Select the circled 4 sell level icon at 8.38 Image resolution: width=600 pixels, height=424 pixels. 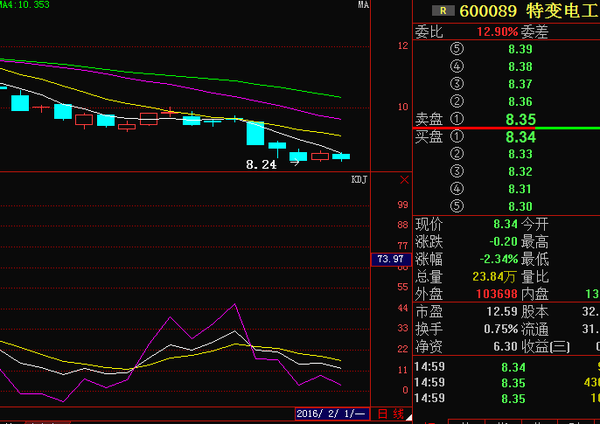(x=457, y=67)
